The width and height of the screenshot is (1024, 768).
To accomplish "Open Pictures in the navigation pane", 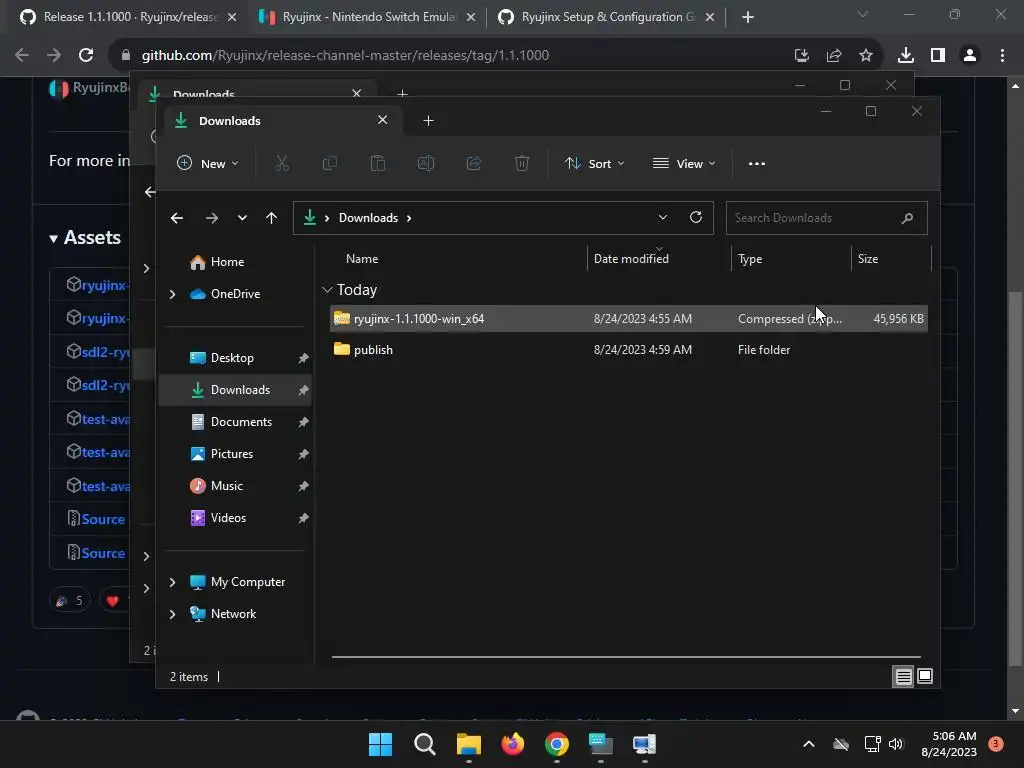I will click(232, 454).
